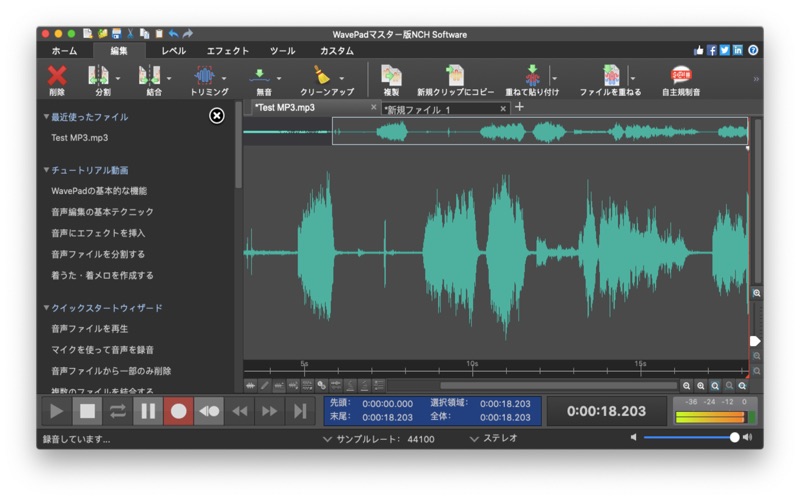The image size is (800, 500).
Task: Click the thumbs-up like icon
Action: (x=698, y=50)
